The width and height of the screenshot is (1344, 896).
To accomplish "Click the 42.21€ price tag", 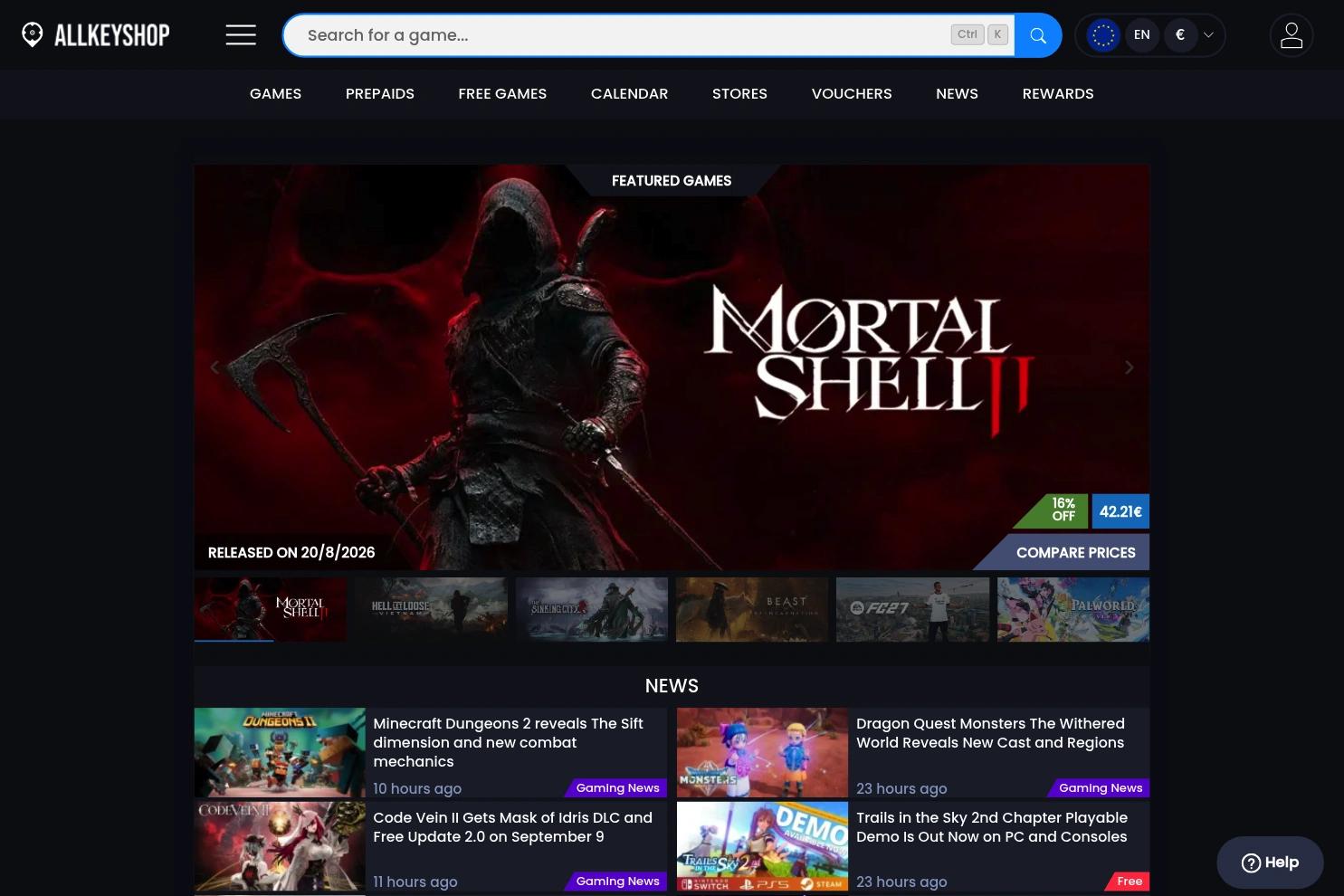I will point(1120,511).
